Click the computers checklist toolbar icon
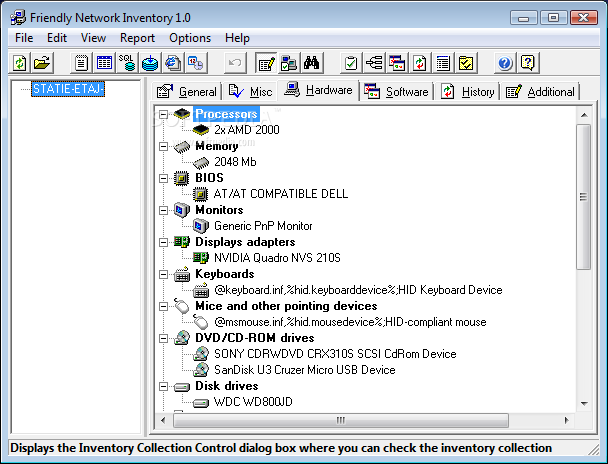 [x=288, y=62]
